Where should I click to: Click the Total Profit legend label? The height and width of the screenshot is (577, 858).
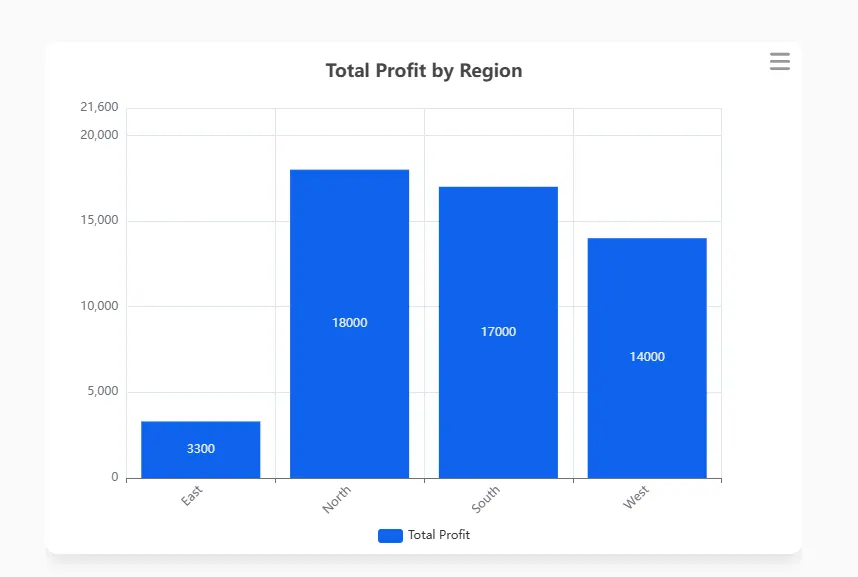tap(438, 535)
